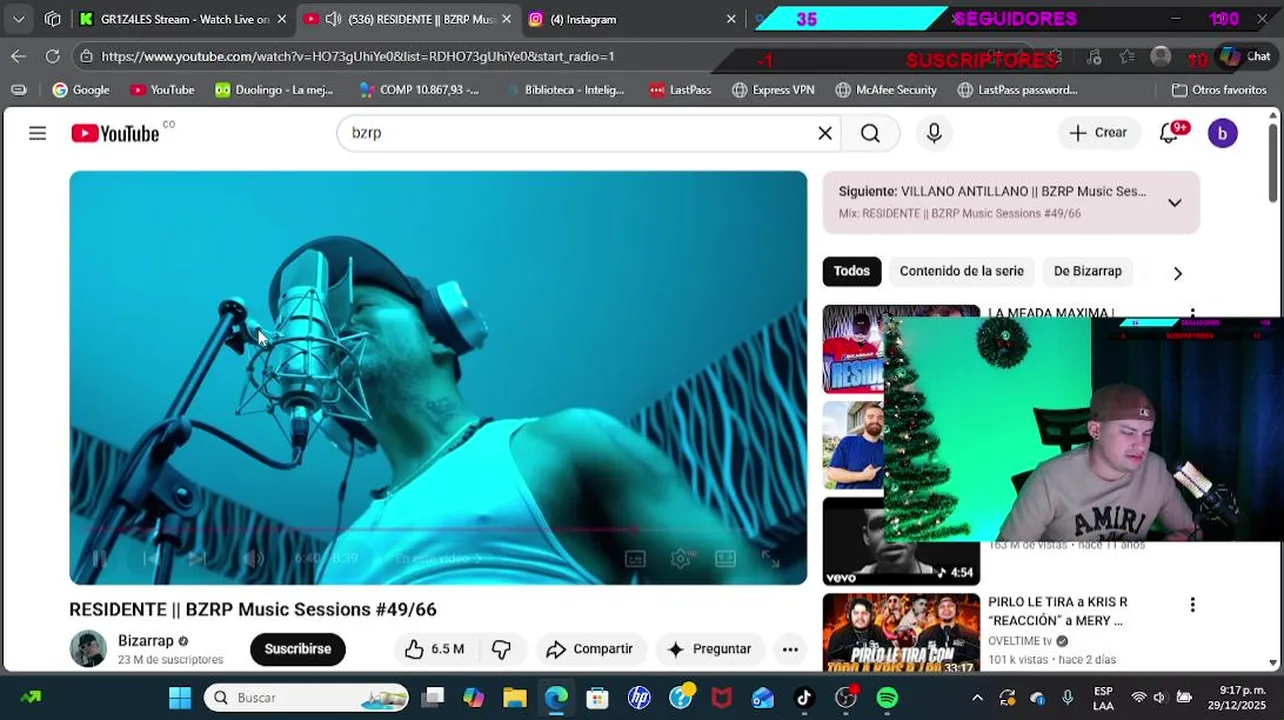The image size is (1284, 720).
Task: Open the Duolingo bookmark
Action: [274, 90]
